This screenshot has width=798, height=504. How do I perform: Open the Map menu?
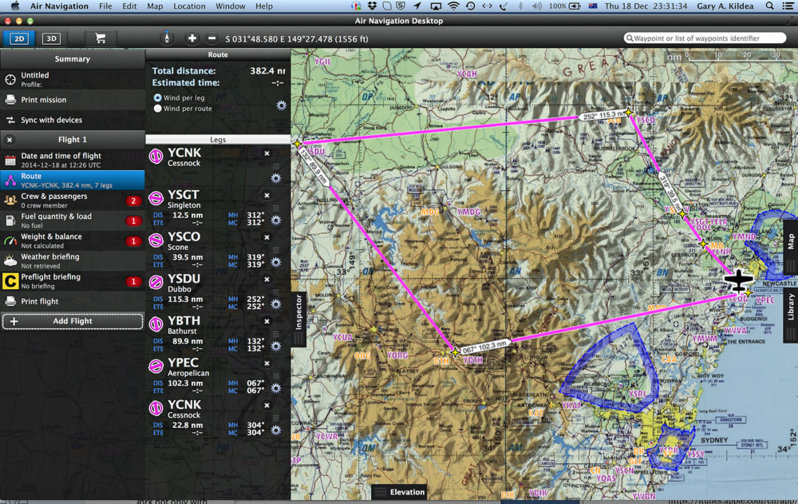point(155,6)
